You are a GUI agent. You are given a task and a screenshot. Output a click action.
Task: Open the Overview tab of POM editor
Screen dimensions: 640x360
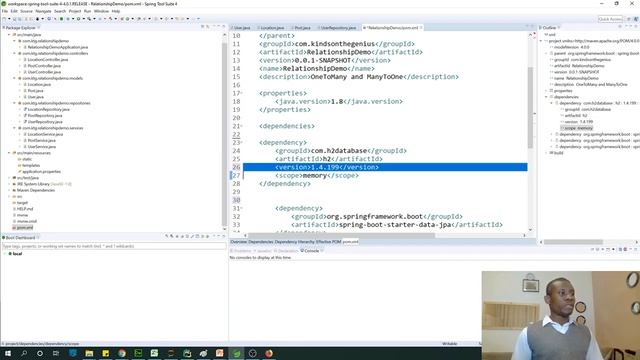coord(239,242)
